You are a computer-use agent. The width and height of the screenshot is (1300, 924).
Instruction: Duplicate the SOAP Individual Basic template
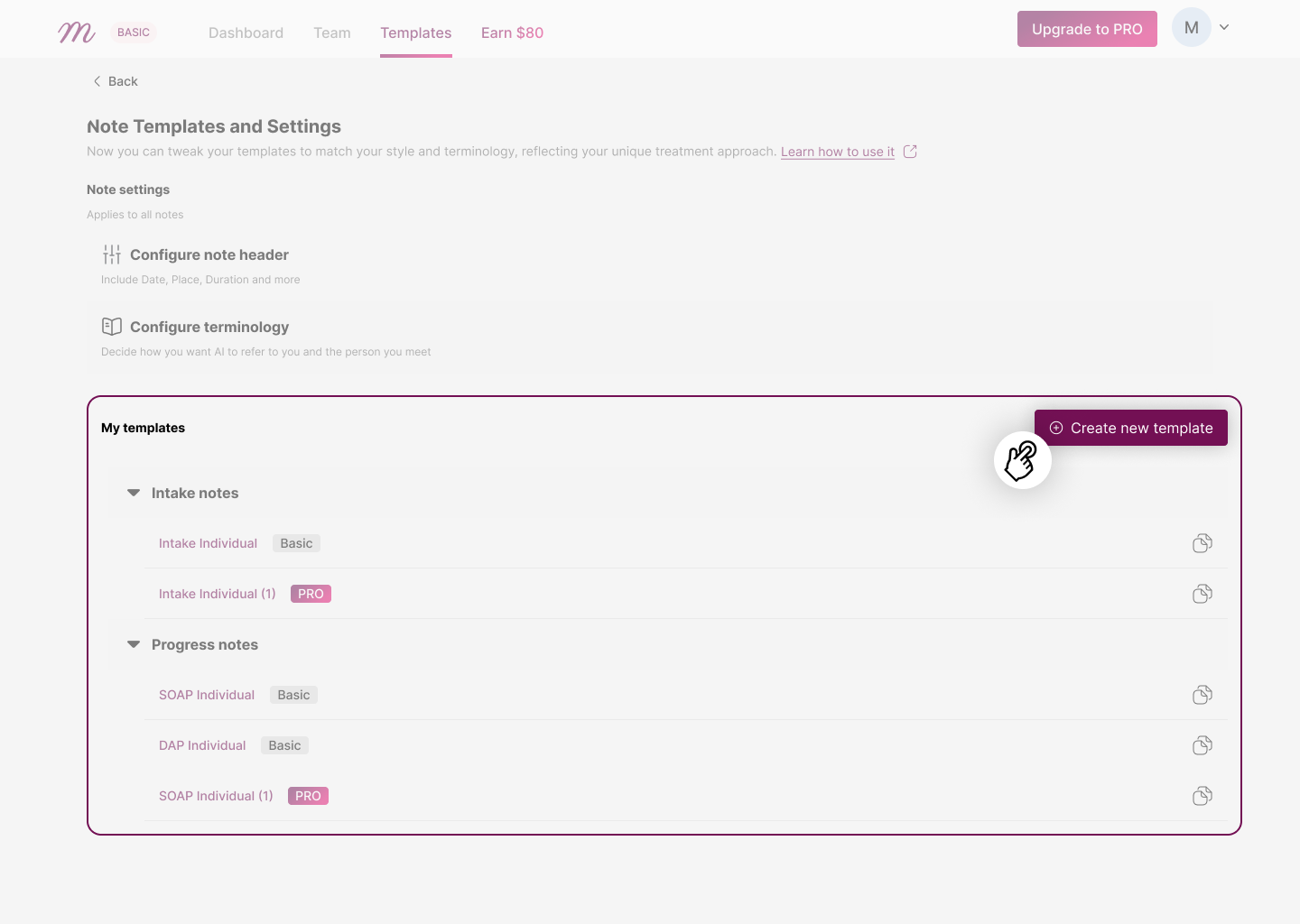tap(1202, 695)
